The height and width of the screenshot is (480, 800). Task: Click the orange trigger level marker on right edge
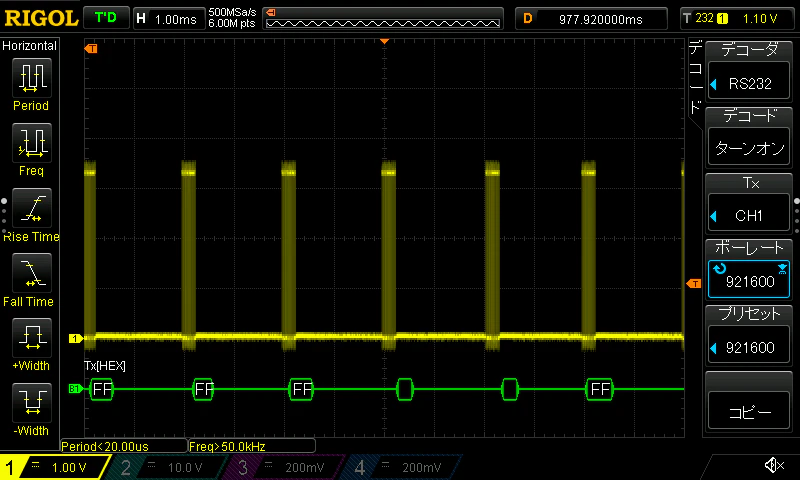pos(694,283)
